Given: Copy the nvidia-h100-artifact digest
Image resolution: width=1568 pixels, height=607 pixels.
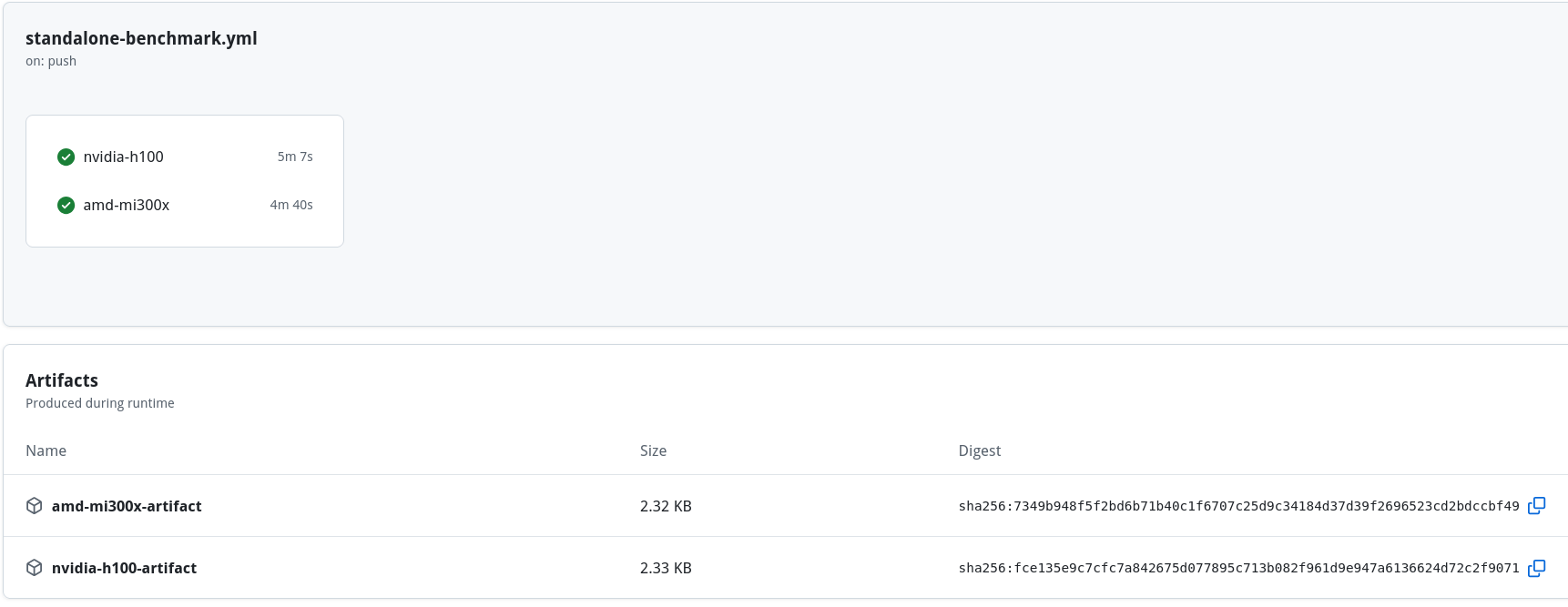Looking at the screenshot, I should (x=1536, y=568).
